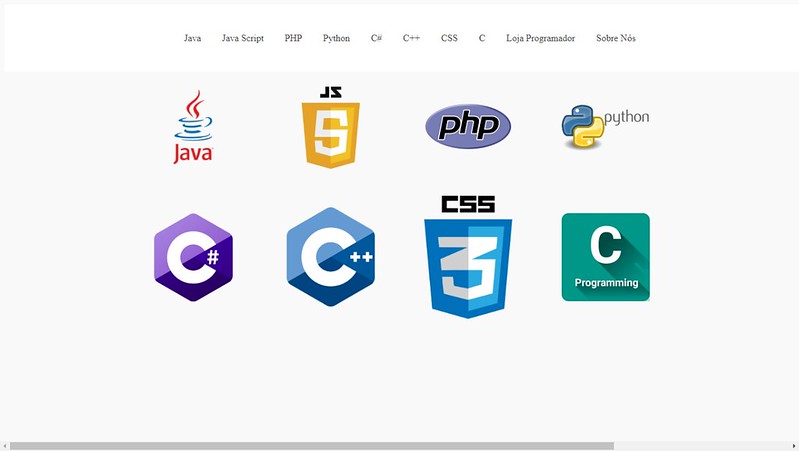The height and width of the screenshot is (451, 799).
Task: Open the C++ navigation link
Action: pos(411,38)
